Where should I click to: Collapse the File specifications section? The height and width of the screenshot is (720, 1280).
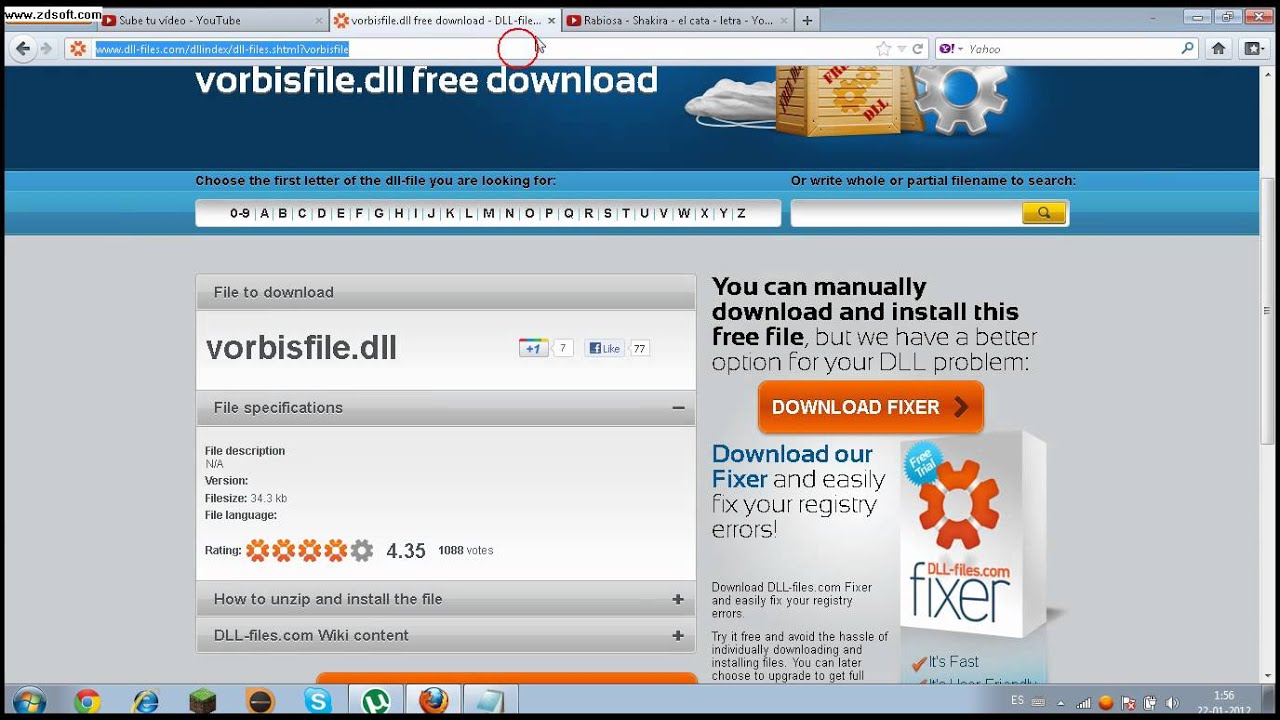[678, 408]
